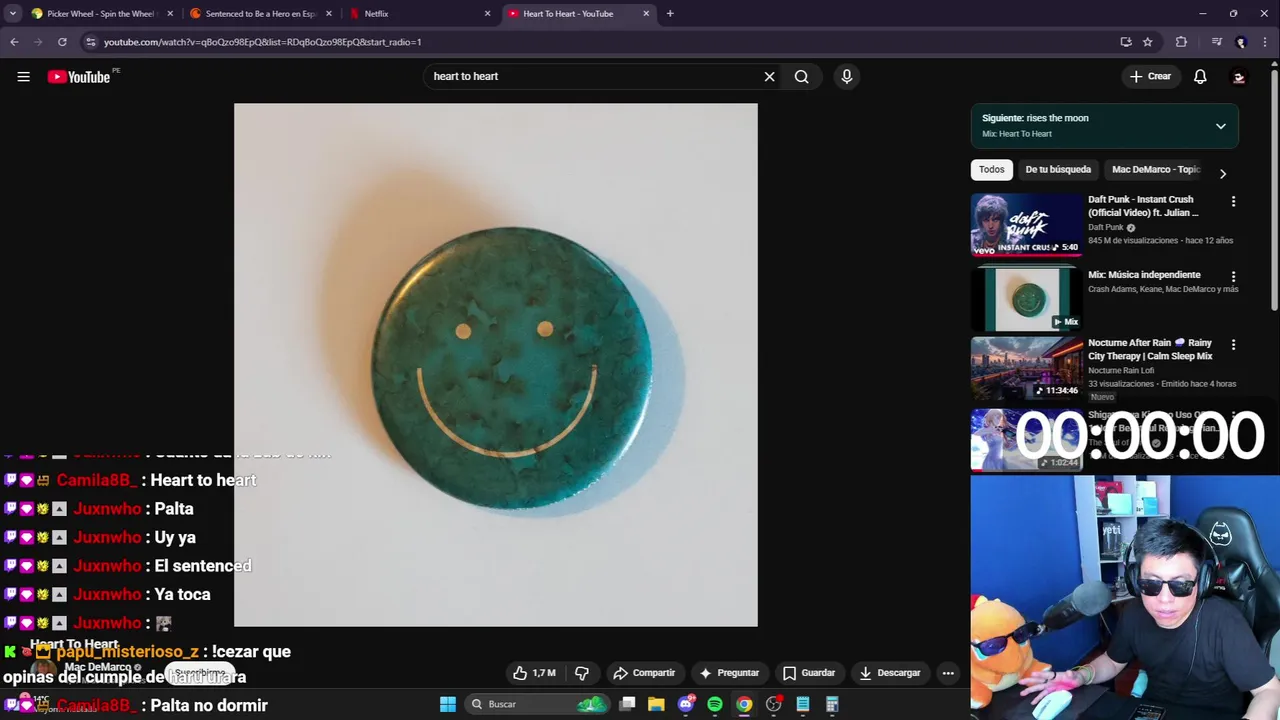Open the Nocturne After Rain video title
1280x720 pixels.
(x=1150, y=349)
